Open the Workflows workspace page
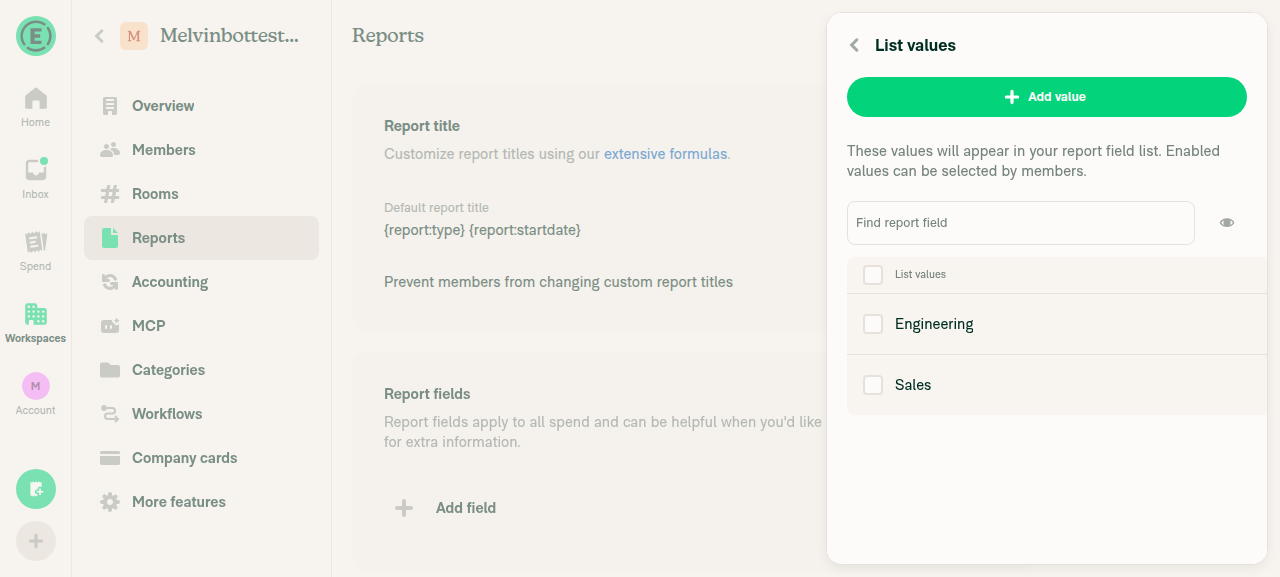The height and width of the screenshot is (577, 1280). pos(201,414)
